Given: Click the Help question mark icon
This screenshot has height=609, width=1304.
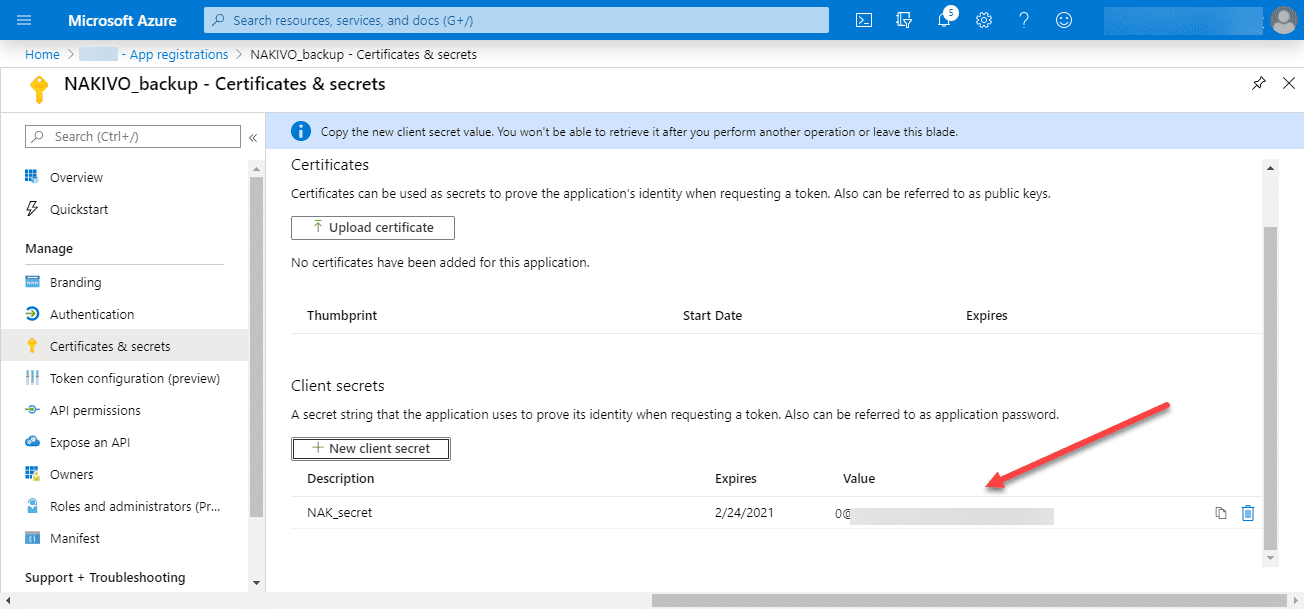Looking at the screenshot, I should pos(1024,20).
